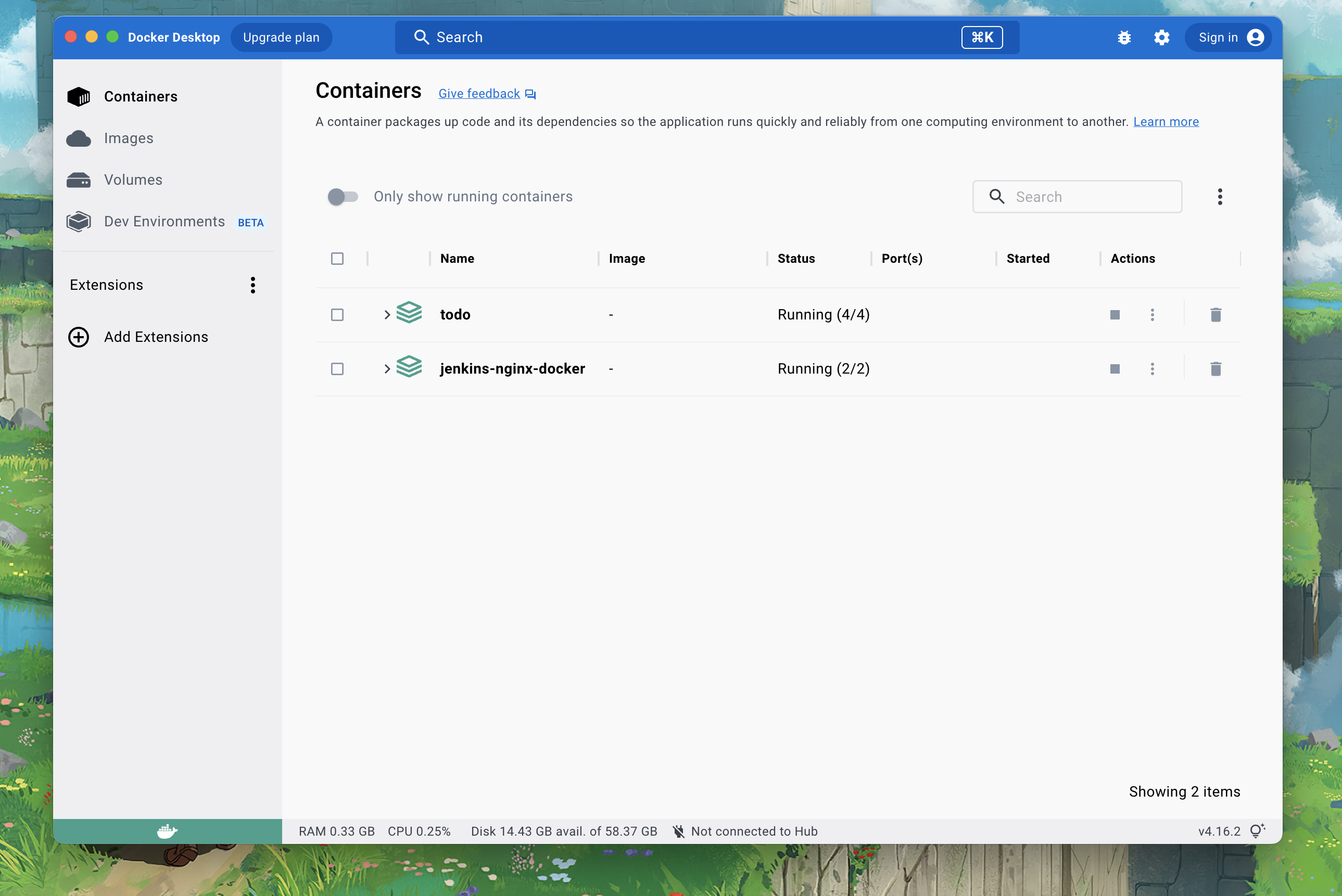Open more actions for todo
Viewport: 1342px width, 896px height.
1152,315
